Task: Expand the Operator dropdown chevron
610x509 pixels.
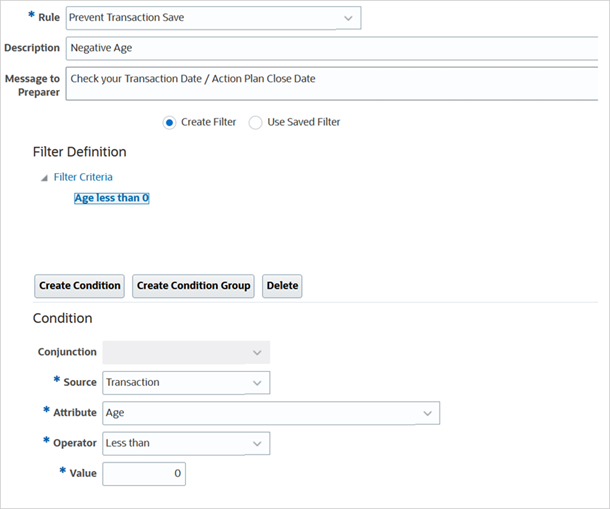Action: click(x=257, y=442)
